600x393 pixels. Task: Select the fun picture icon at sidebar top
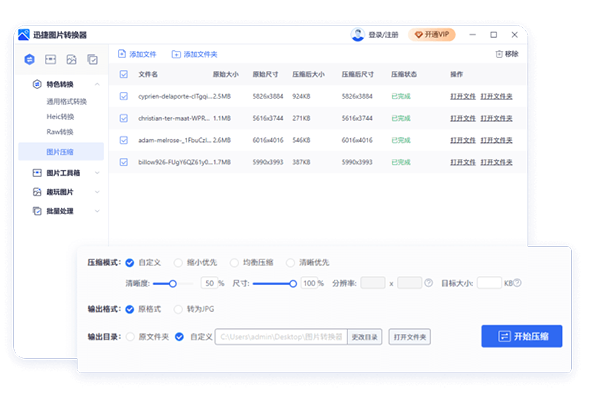click(x=72, y=59)
